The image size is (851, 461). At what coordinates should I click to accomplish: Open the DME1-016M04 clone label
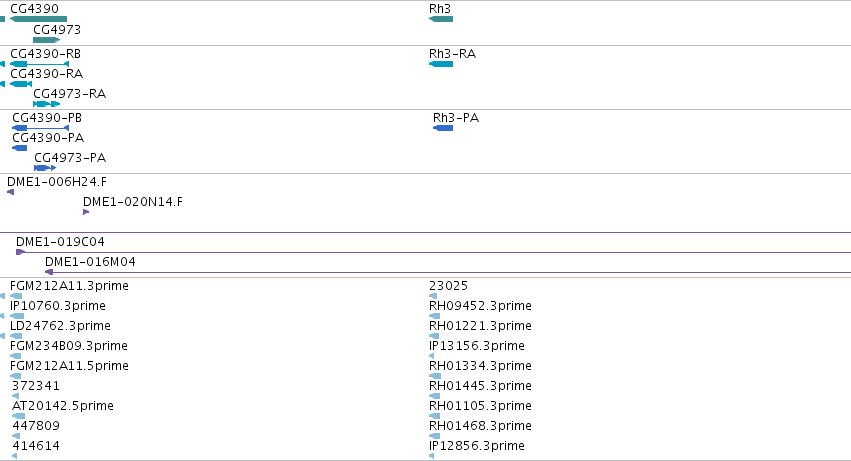90,262
